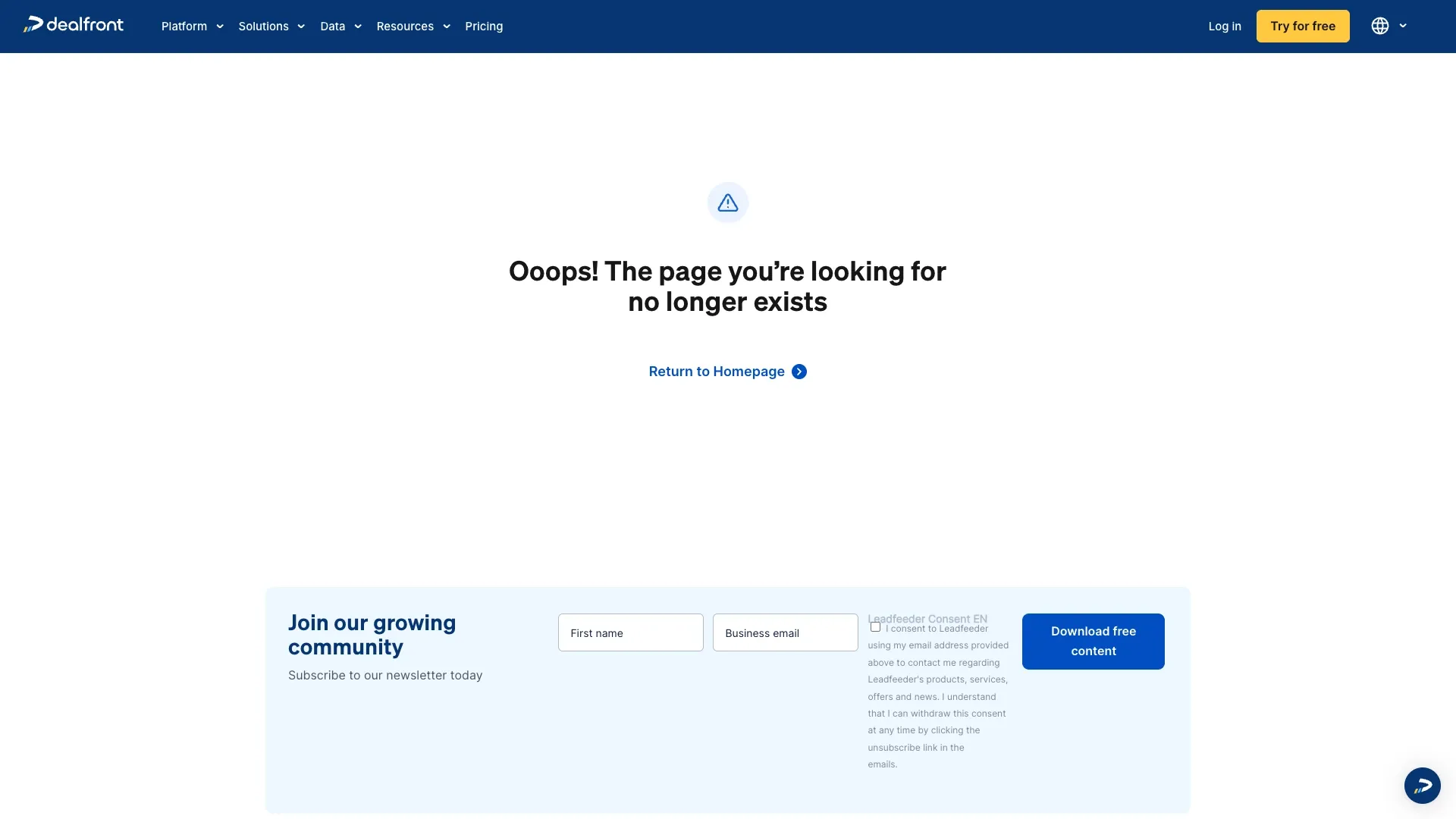
Task: Expand the Resources menu chevron
Action: tap(447, 27)
